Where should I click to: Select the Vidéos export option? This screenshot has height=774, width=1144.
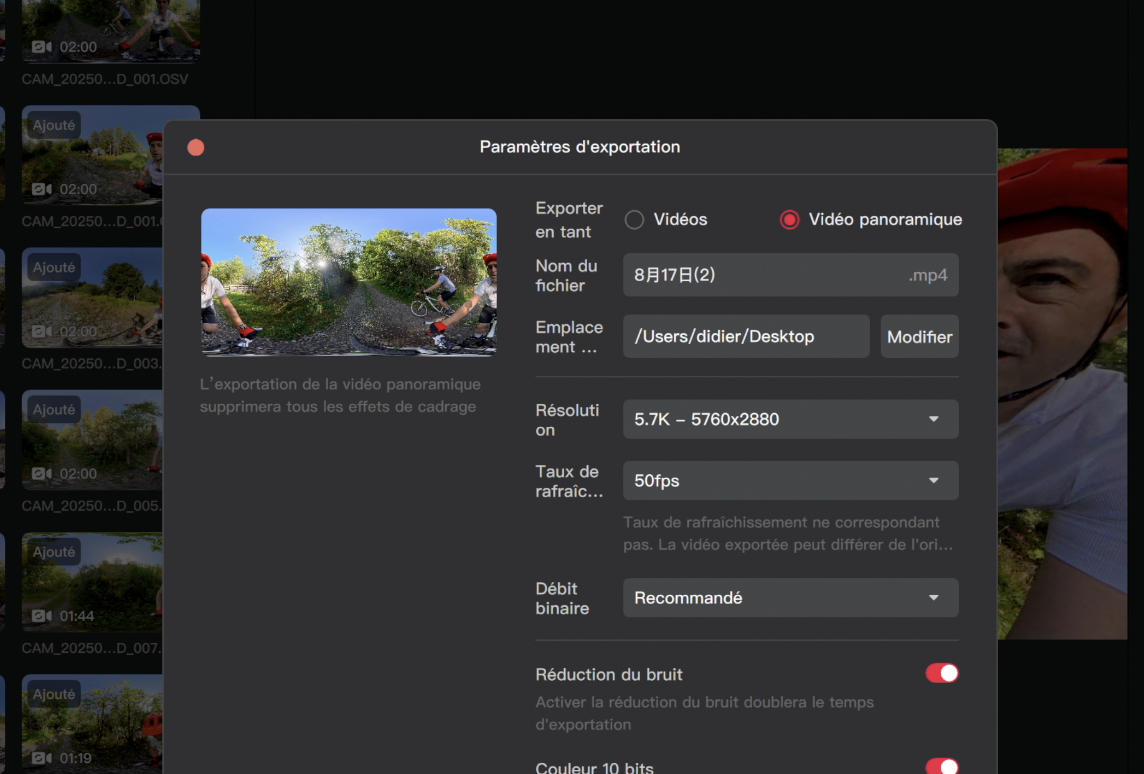[x=634, y=220]
